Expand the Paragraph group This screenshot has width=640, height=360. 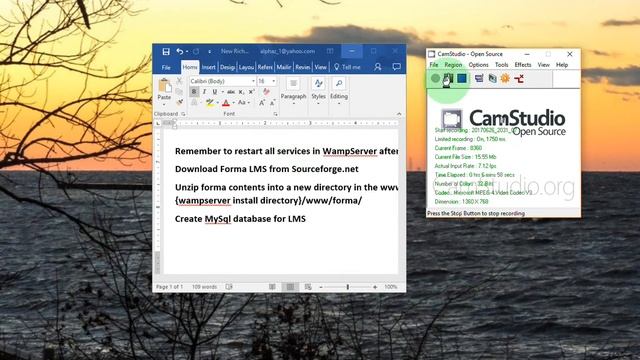(293, 91)
